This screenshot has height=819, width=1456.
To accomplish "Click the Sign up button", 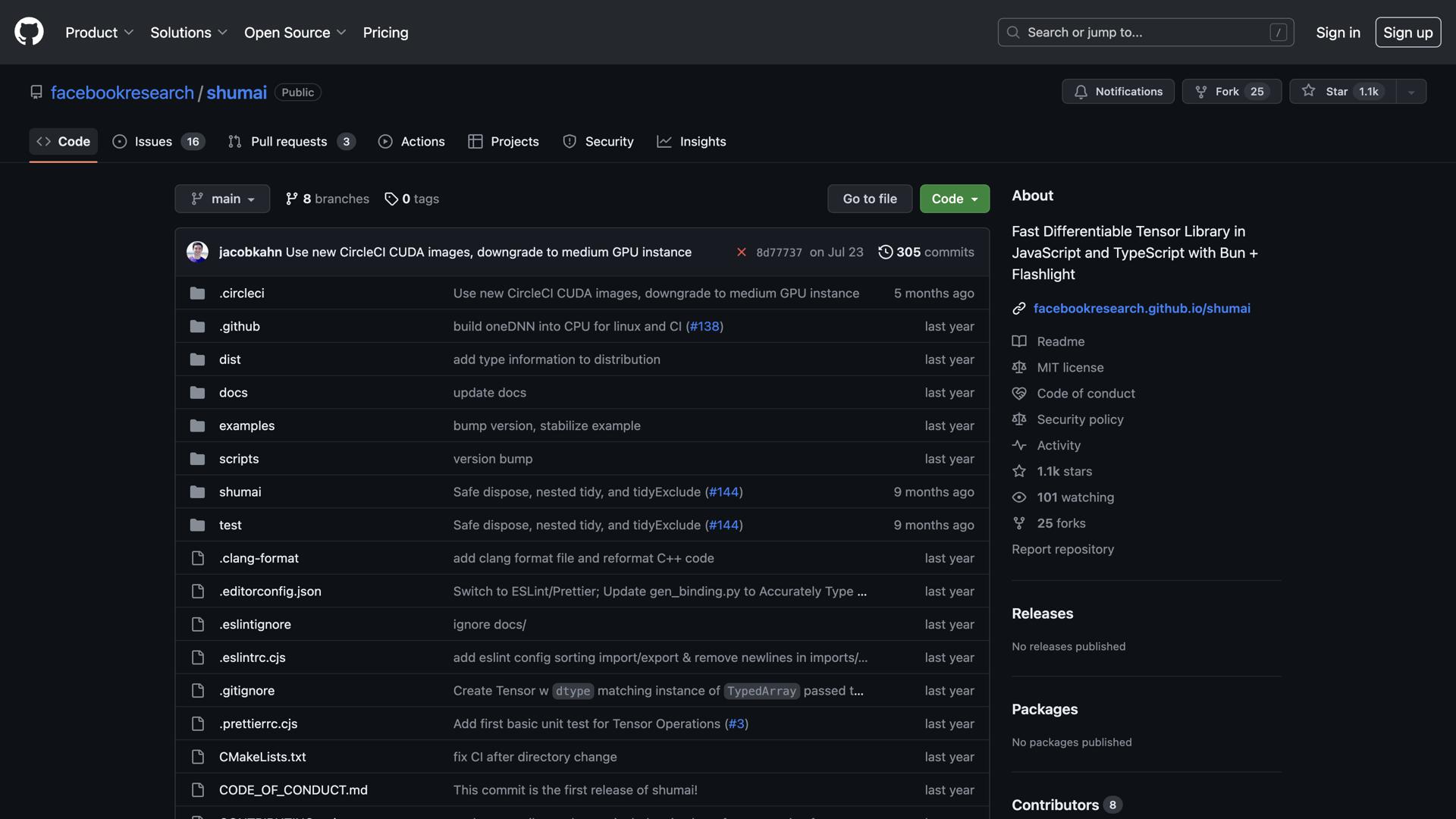I will (x=1407, y=33).
